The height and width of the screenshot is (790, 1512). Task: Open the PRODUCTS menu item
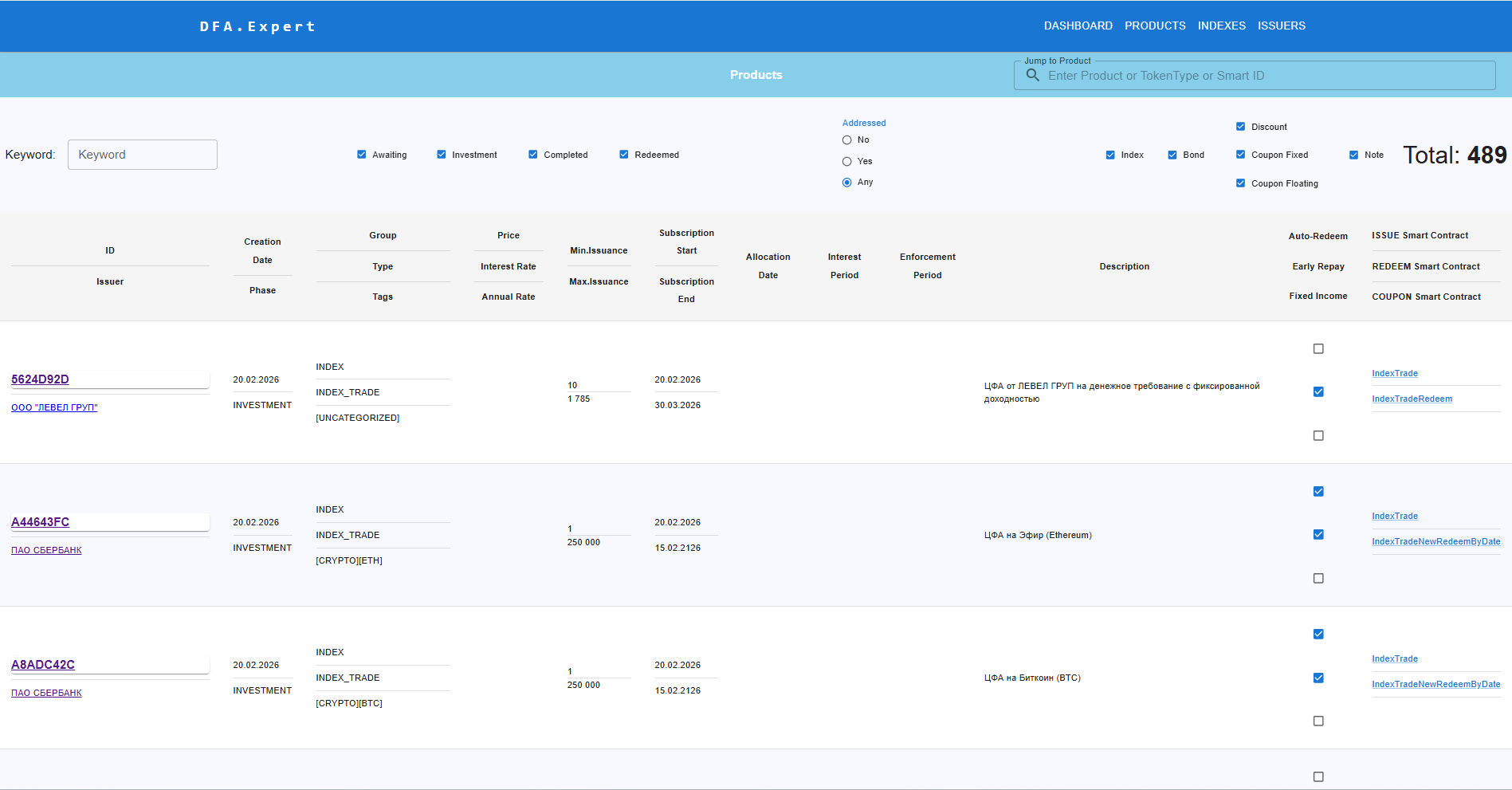[x=1155, y=26]
